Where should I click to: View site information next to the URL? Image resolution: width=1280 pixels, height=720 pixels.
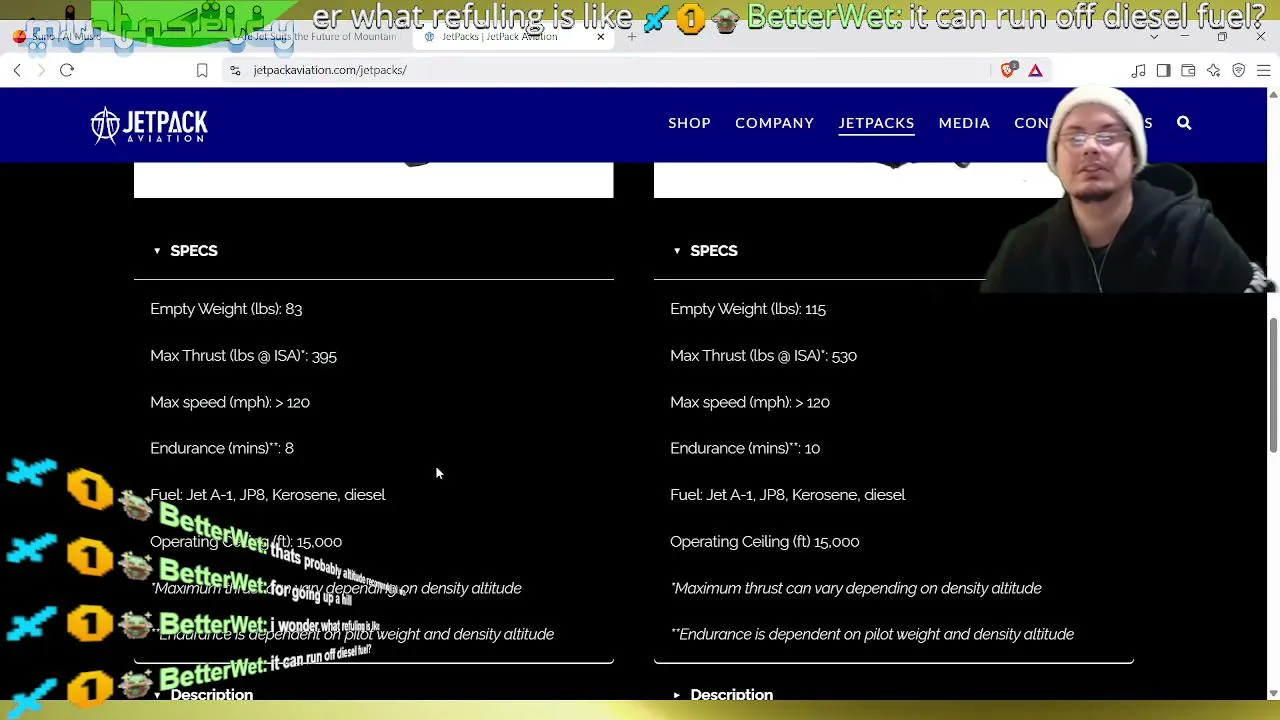(235, 70)
